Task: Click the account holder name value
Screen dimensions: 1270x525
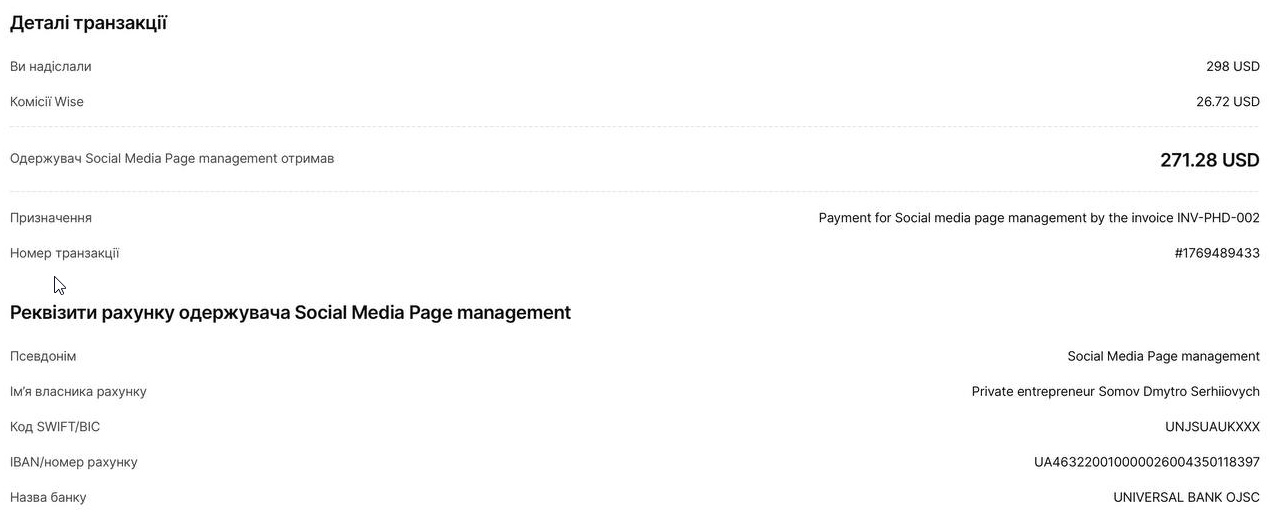Action: click(1115, 391)
